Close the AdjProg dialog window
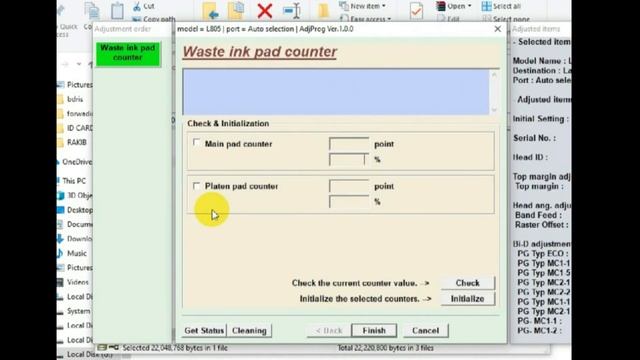This screenshot has height=360, width=640. (498, 29)
